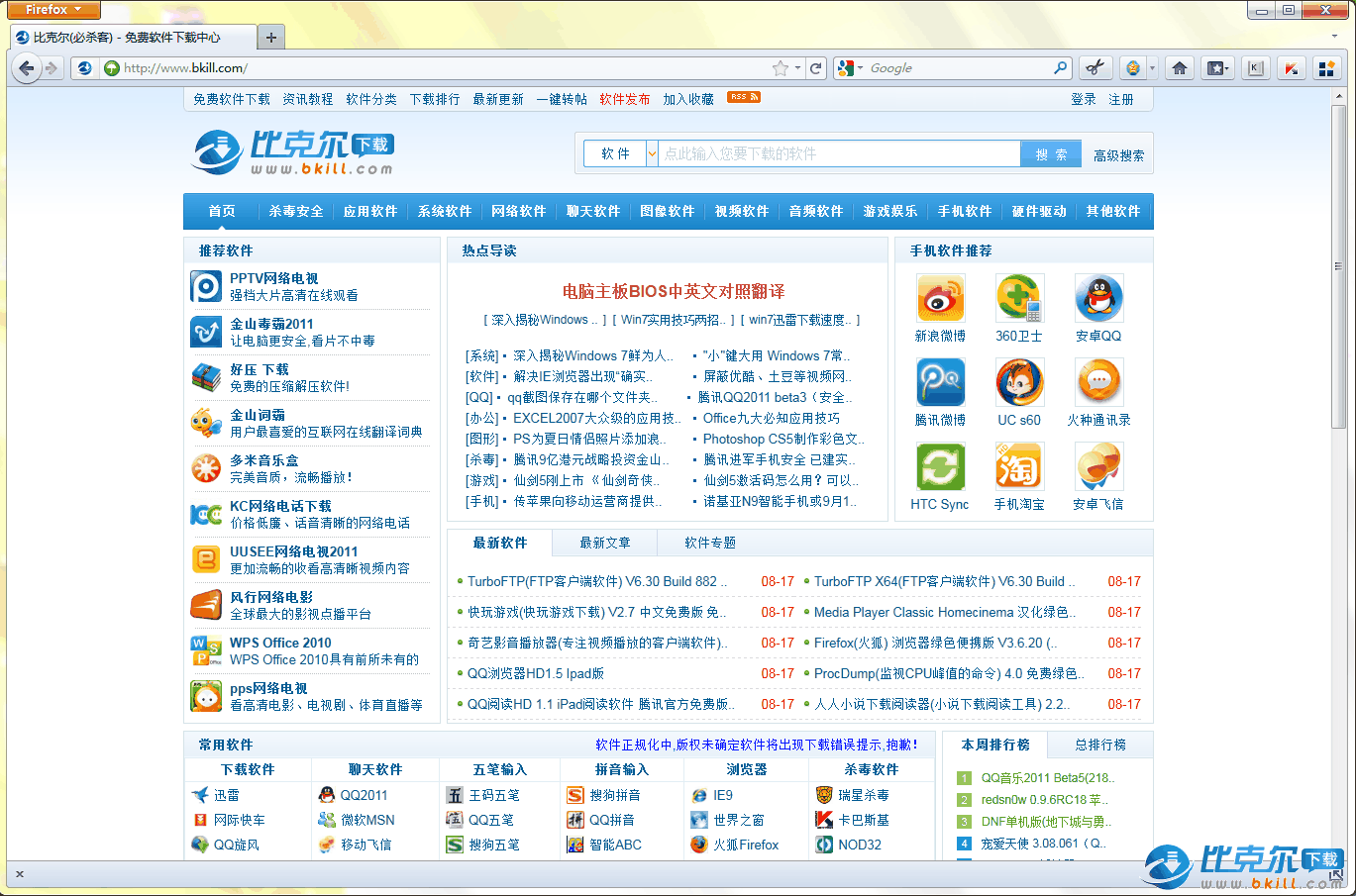Open 硬件驱动 in navigation bar
Image resolution: width=1356 pixels, height=896 pixels.
coord(1038,211)
